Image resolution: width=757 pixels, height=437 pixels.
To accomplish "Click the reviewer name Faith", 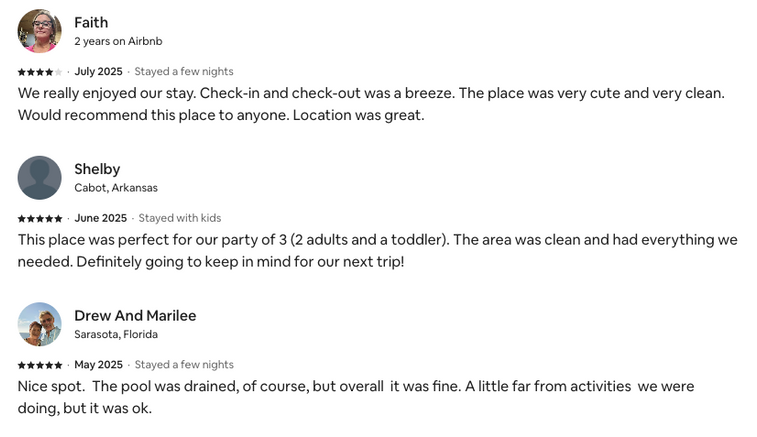I will click(91, 23).
